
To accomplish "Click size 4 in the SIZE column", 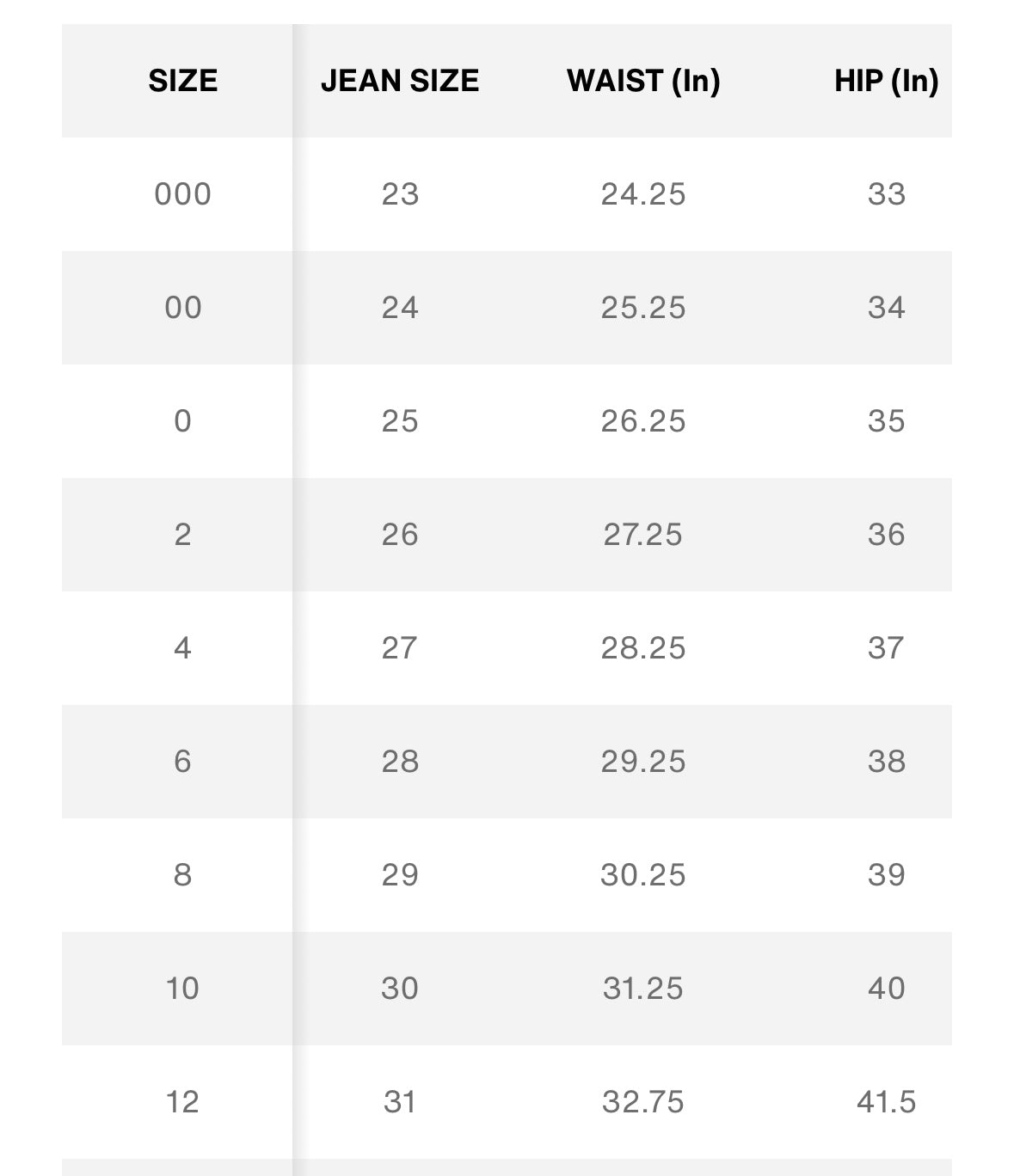I will [182, 648].
